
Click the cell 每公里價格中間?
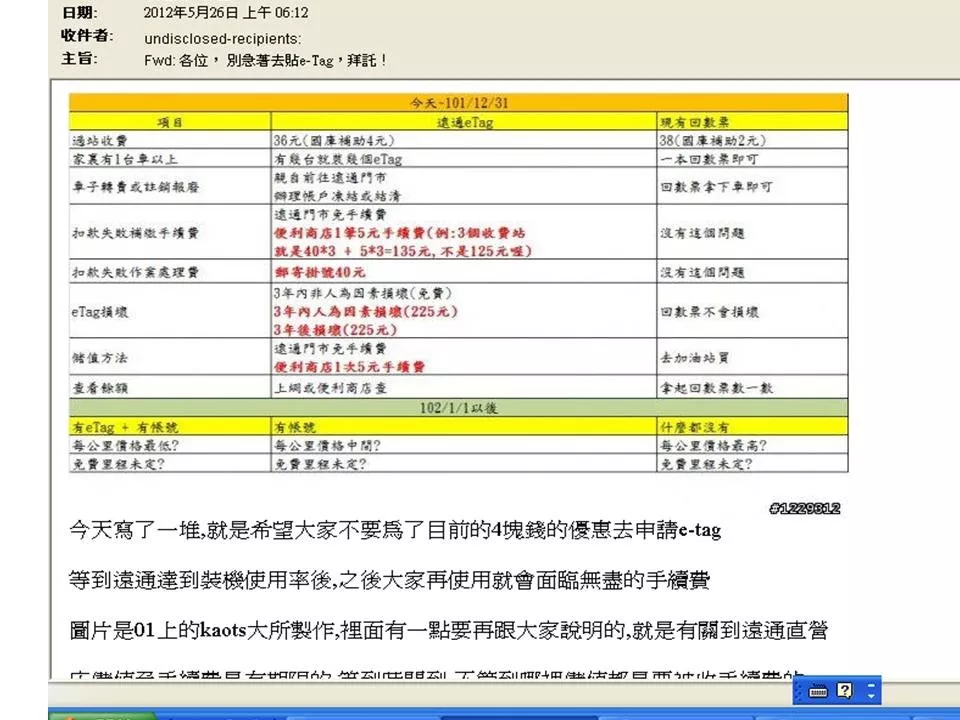click(x=328, y=445)
